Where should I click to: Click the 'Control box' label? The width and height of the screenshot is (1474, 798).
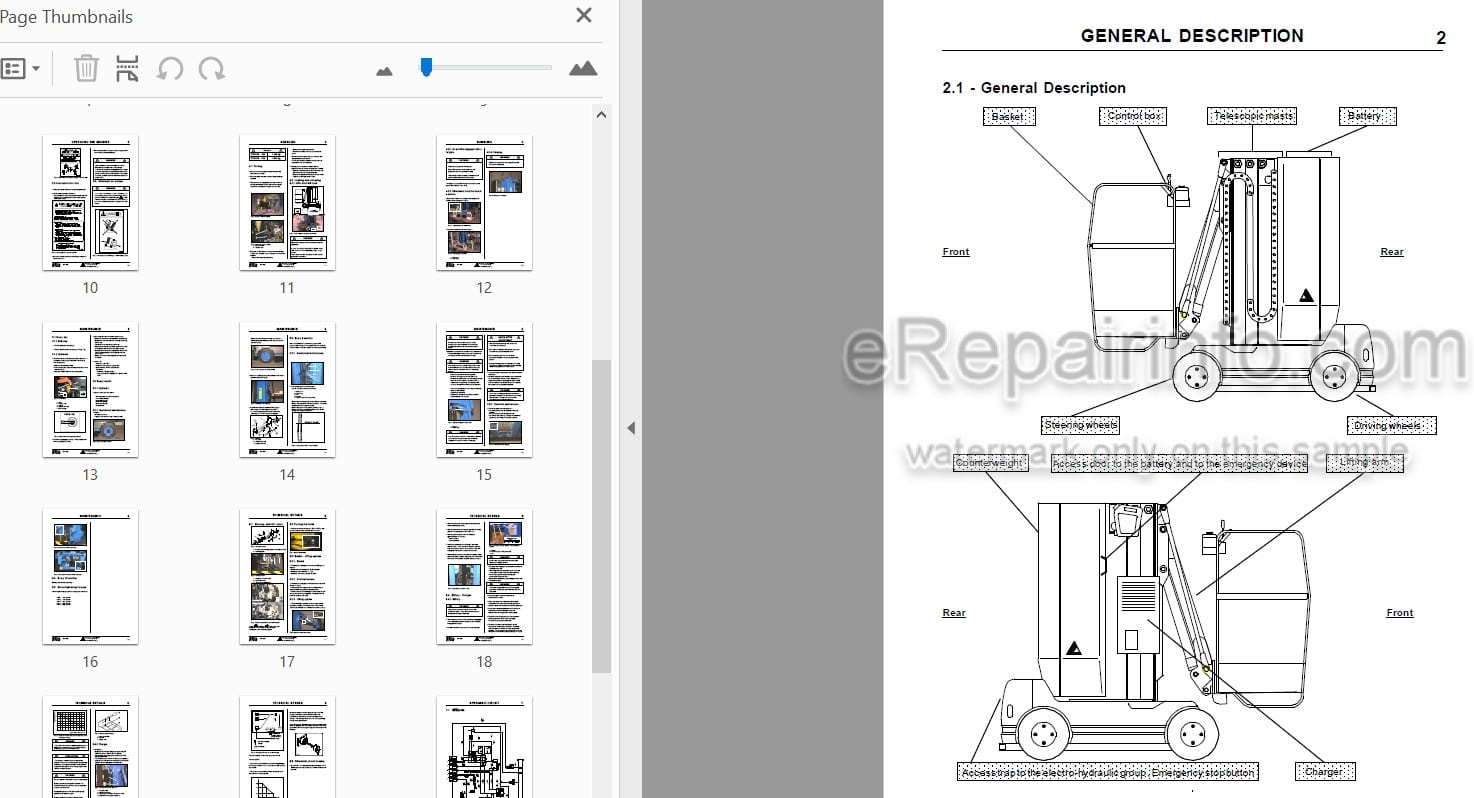pyautogui.click(x=1135, y=116)
